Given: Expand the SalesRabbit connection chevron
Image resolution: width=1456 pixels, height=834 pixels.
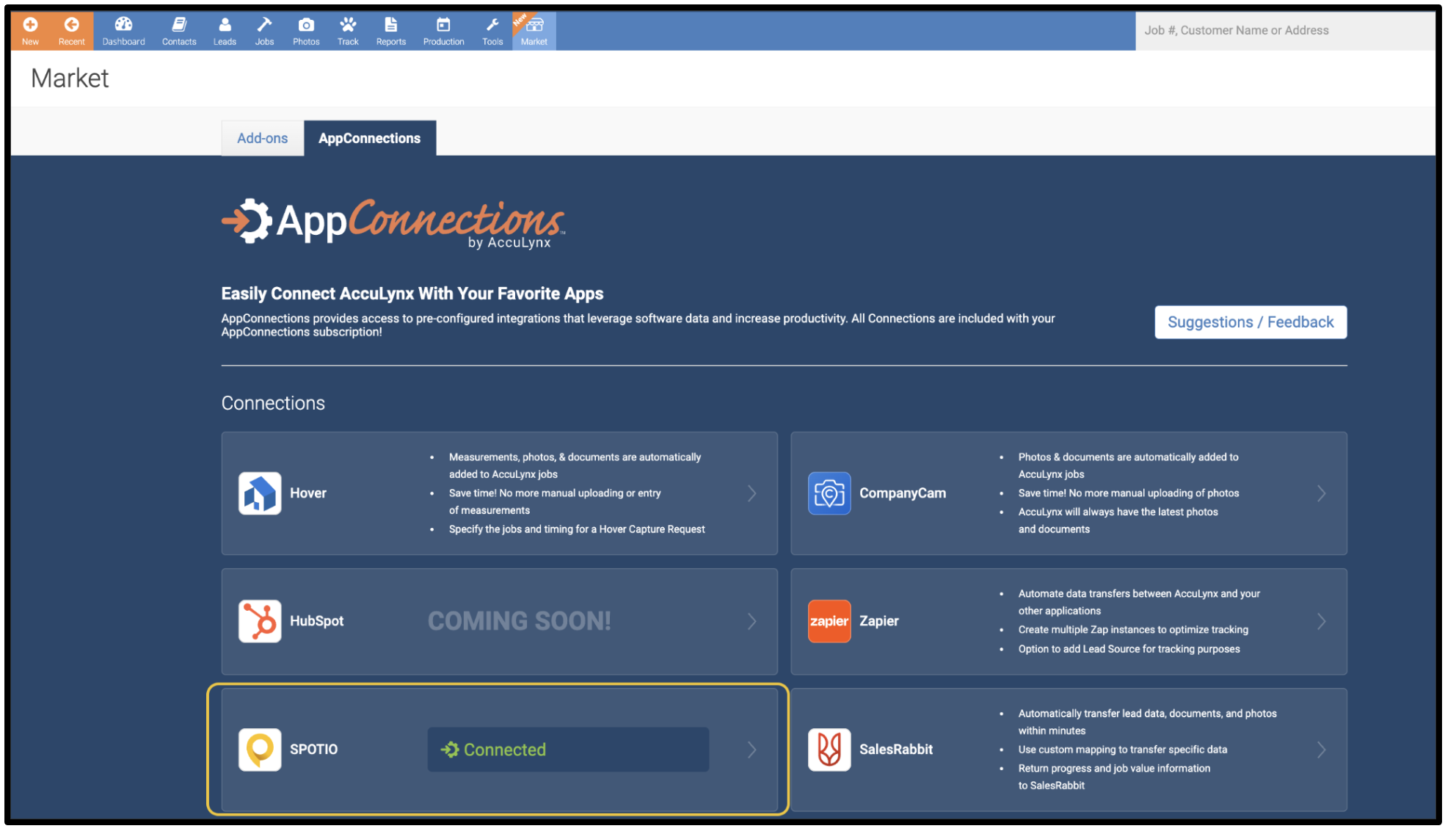Looking at the screenshot, I should click(x=1322, y=751).
